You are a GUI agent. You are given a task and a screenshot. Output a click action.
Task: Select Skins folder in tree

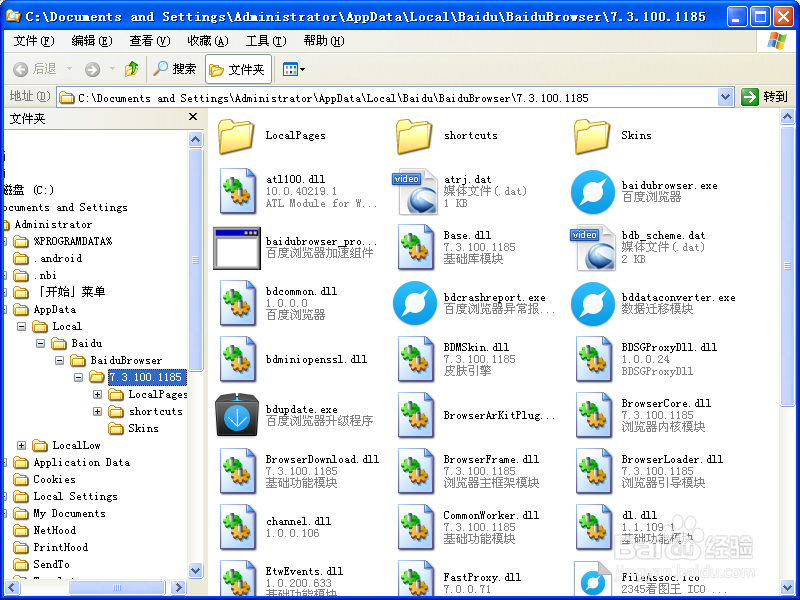coord(143,428)
